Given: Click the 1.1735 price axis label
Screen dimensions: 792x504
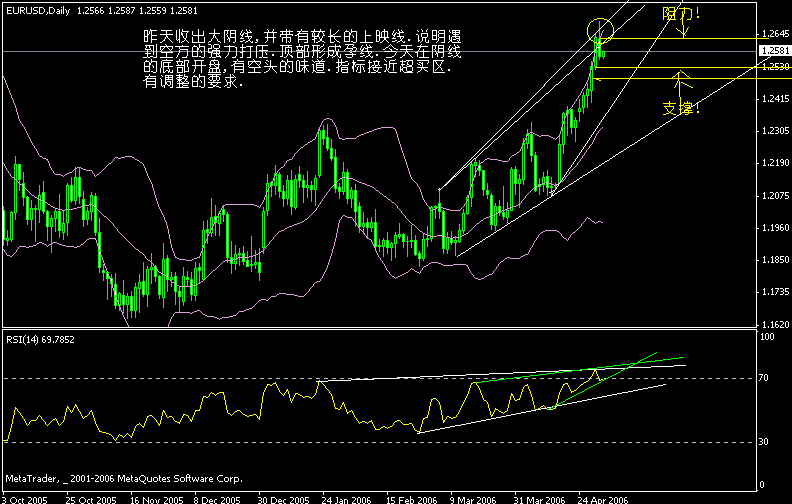Looking at the screenshot, I should (775, 292).
